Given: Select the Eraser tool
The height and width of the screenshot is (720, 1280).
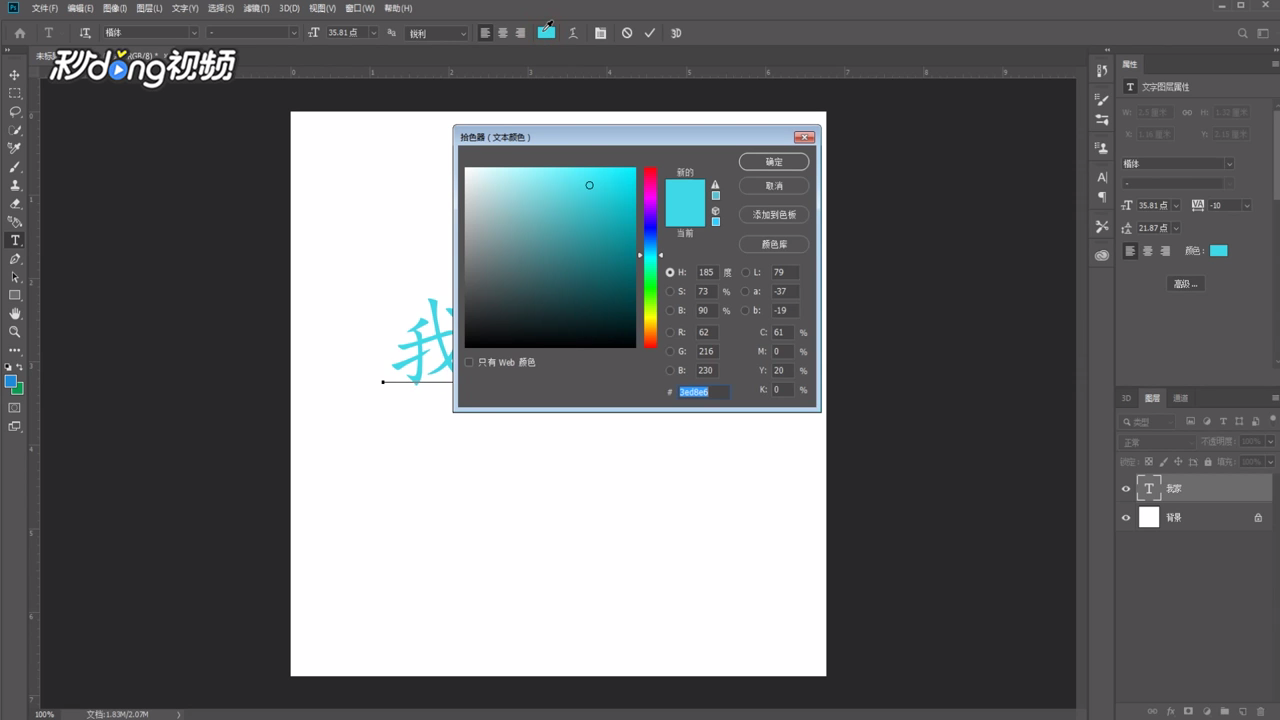Looking at the screenshot, I should 15,204.
